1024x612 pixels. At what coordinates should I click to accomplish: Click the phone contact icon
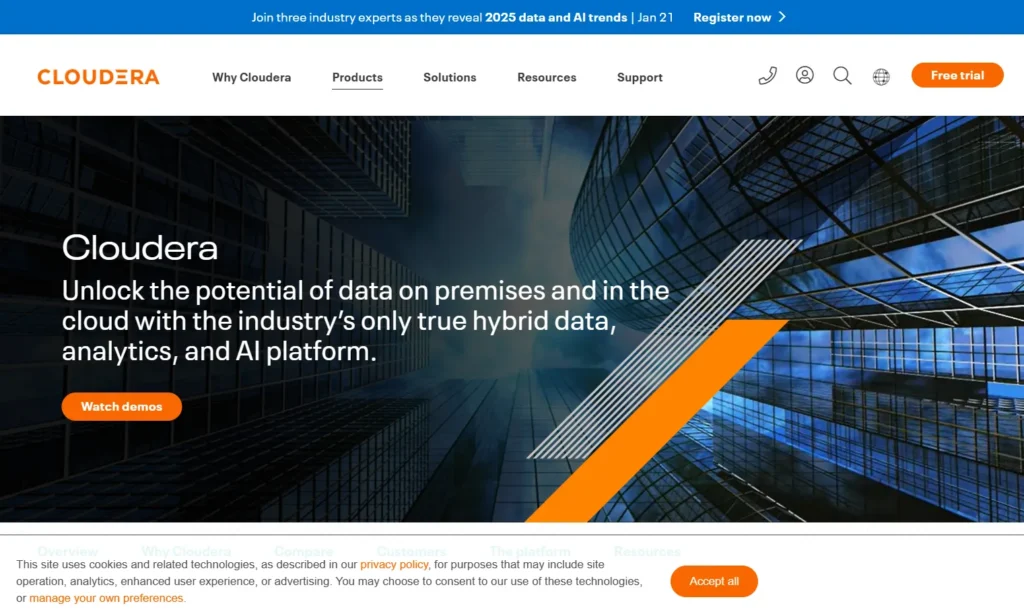767,76
